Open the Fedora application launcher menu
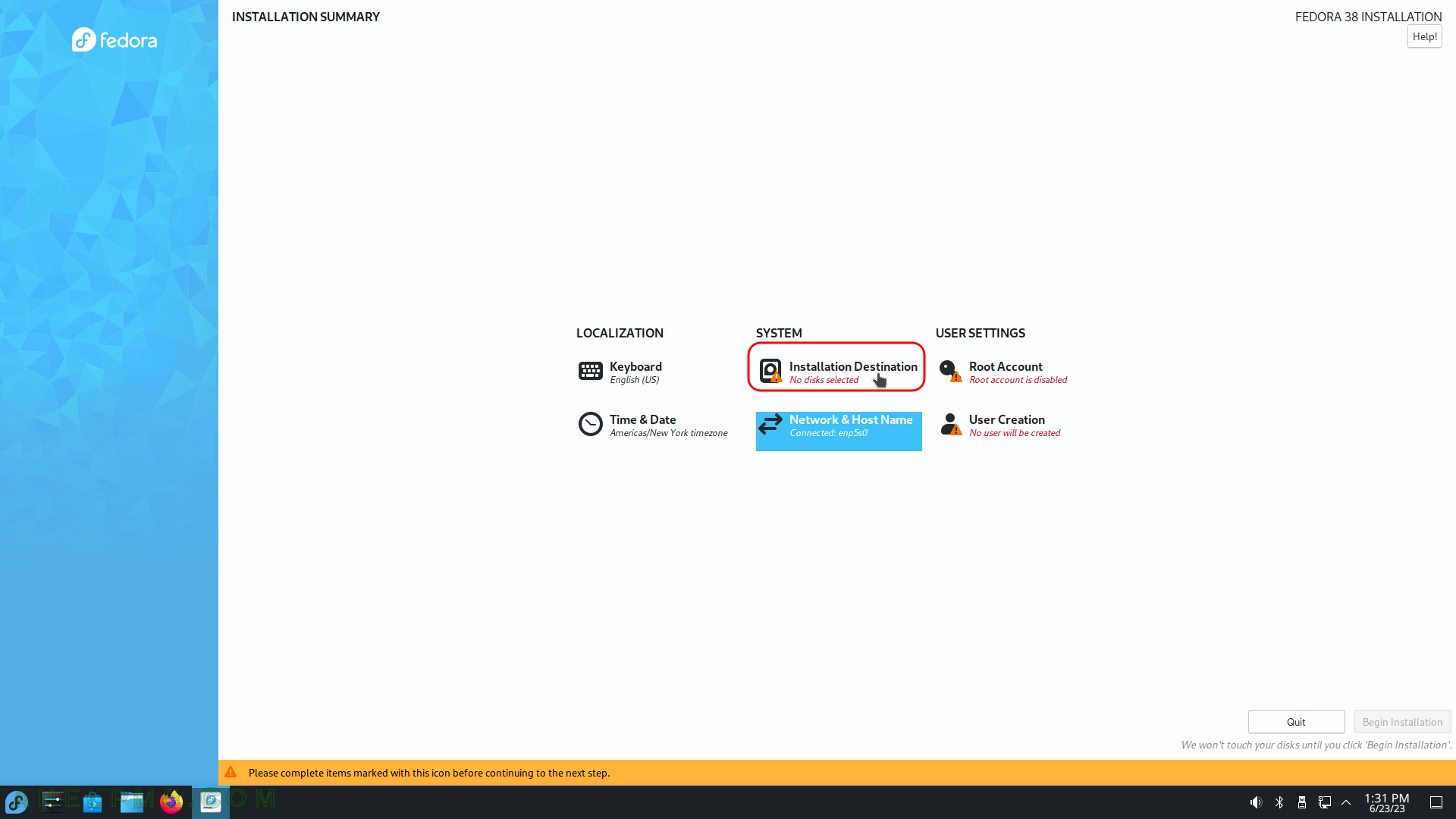The height and width of the screenshot is (819, 1456). (x=17, y=802)
